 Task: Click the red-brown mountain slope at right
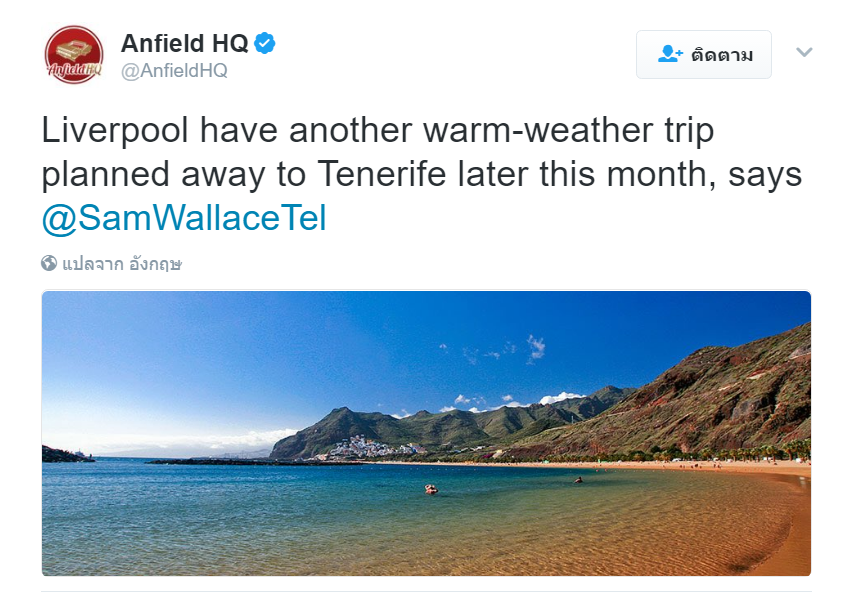click(730, 395)
